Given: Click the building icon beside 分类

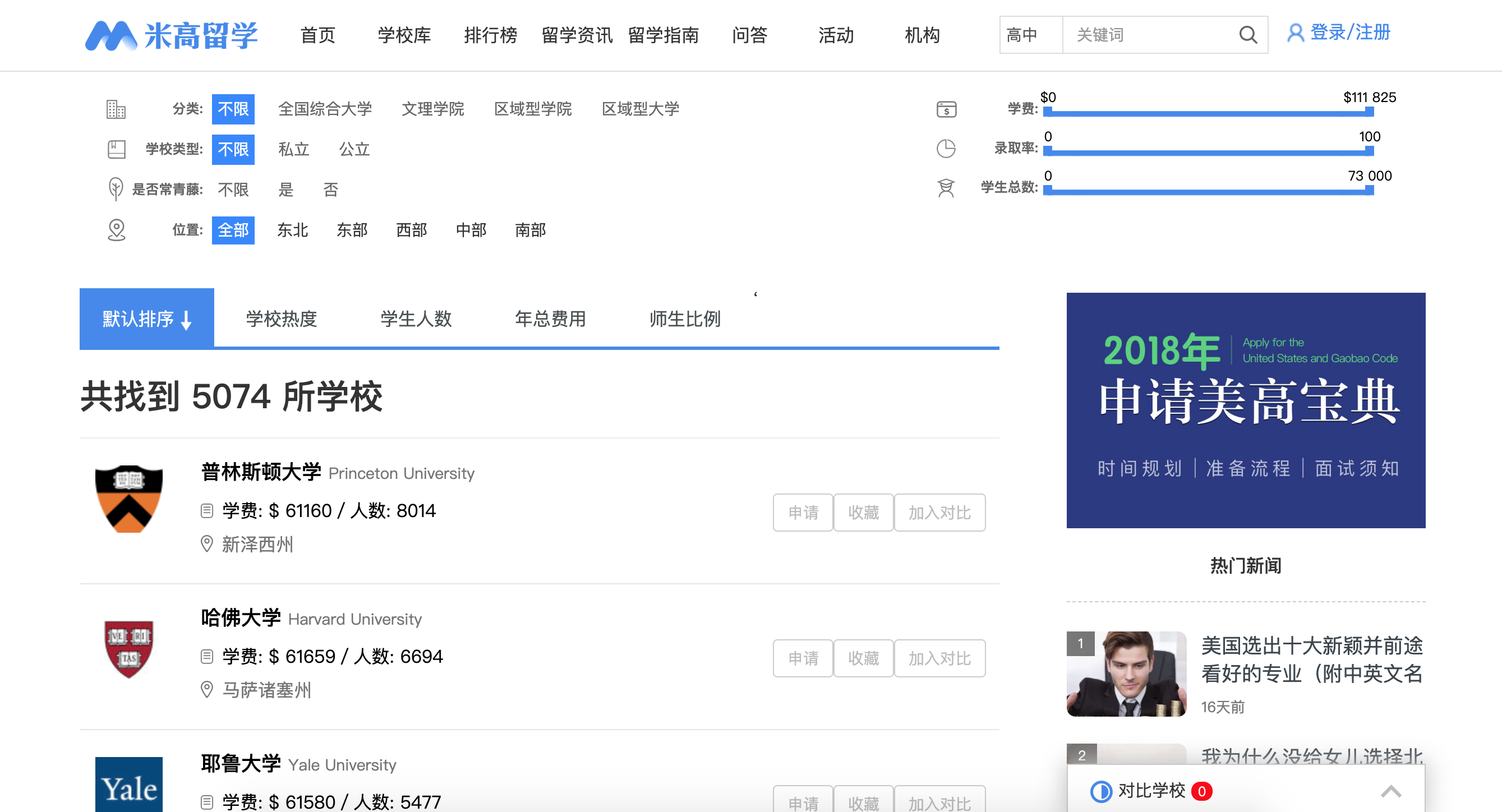Looking at the screenshot, I should 116,109.
